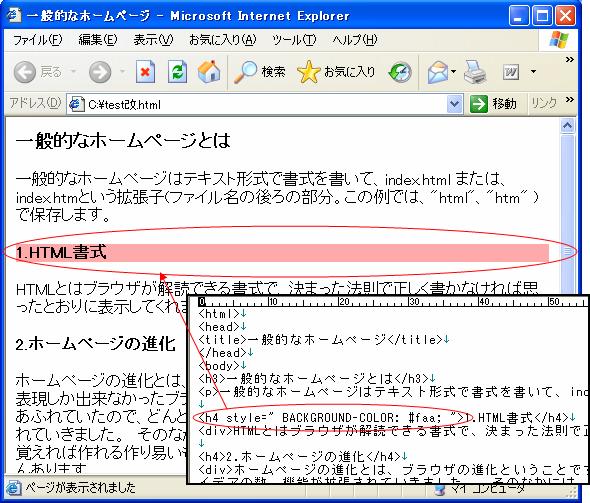The image size is (590, 503).
Task: Click the vertical scrollbar up arrow
Action: (567, 125)
